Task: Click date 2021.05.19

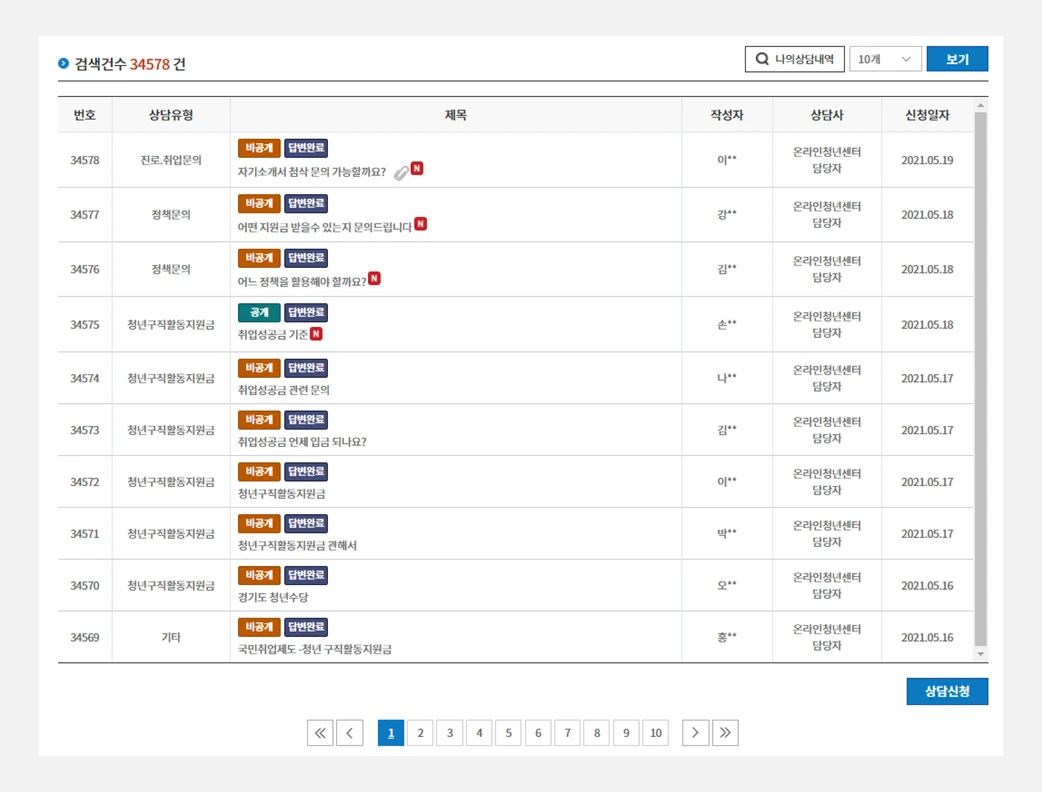Action: click(x=927, y=160)
